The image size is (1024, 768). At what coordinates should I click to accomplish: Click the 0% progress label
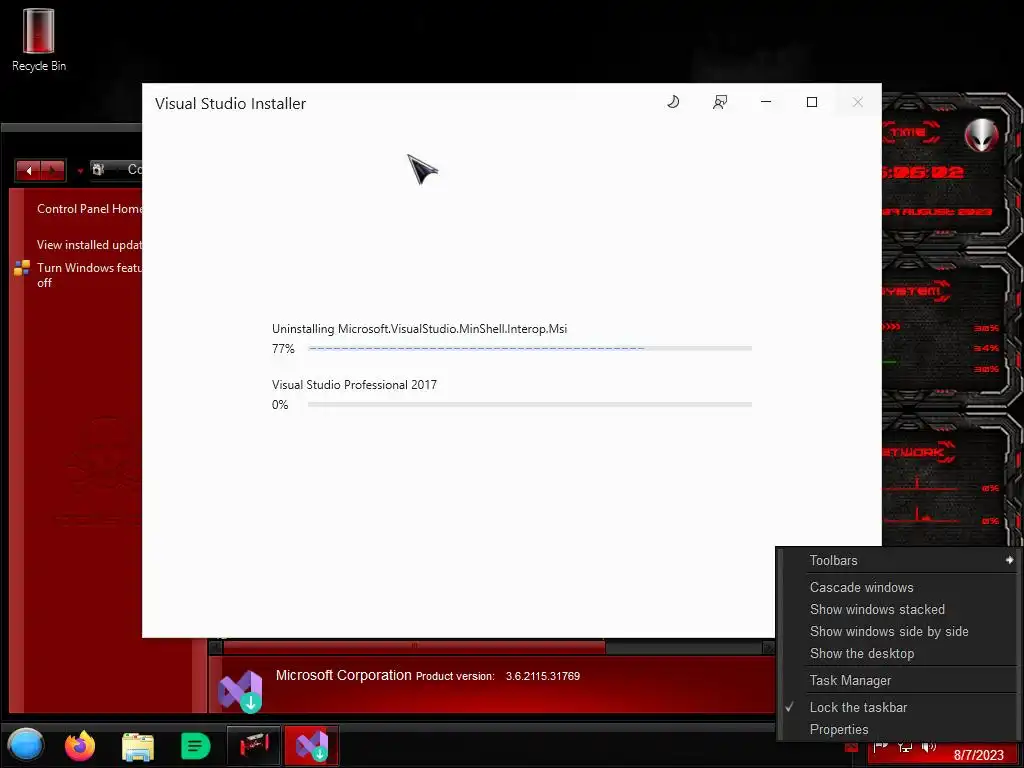pos(280,405)
